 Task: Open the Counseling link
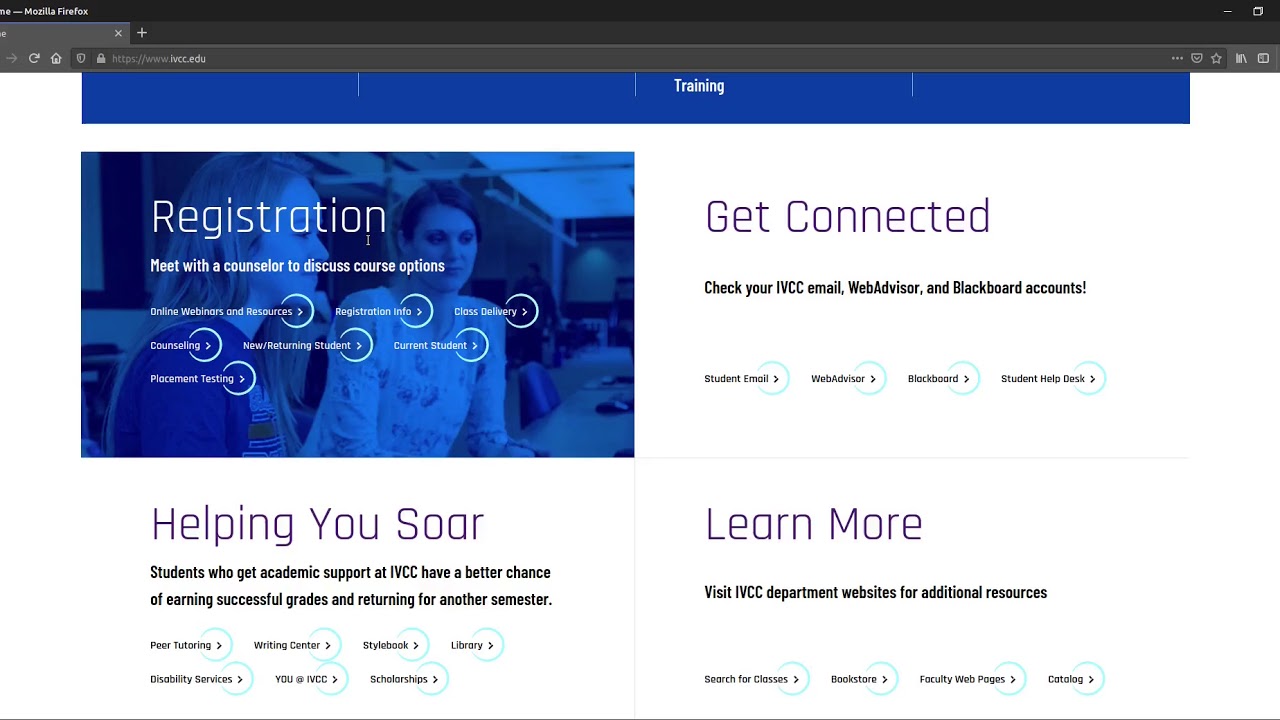click(x=184, y=345)
